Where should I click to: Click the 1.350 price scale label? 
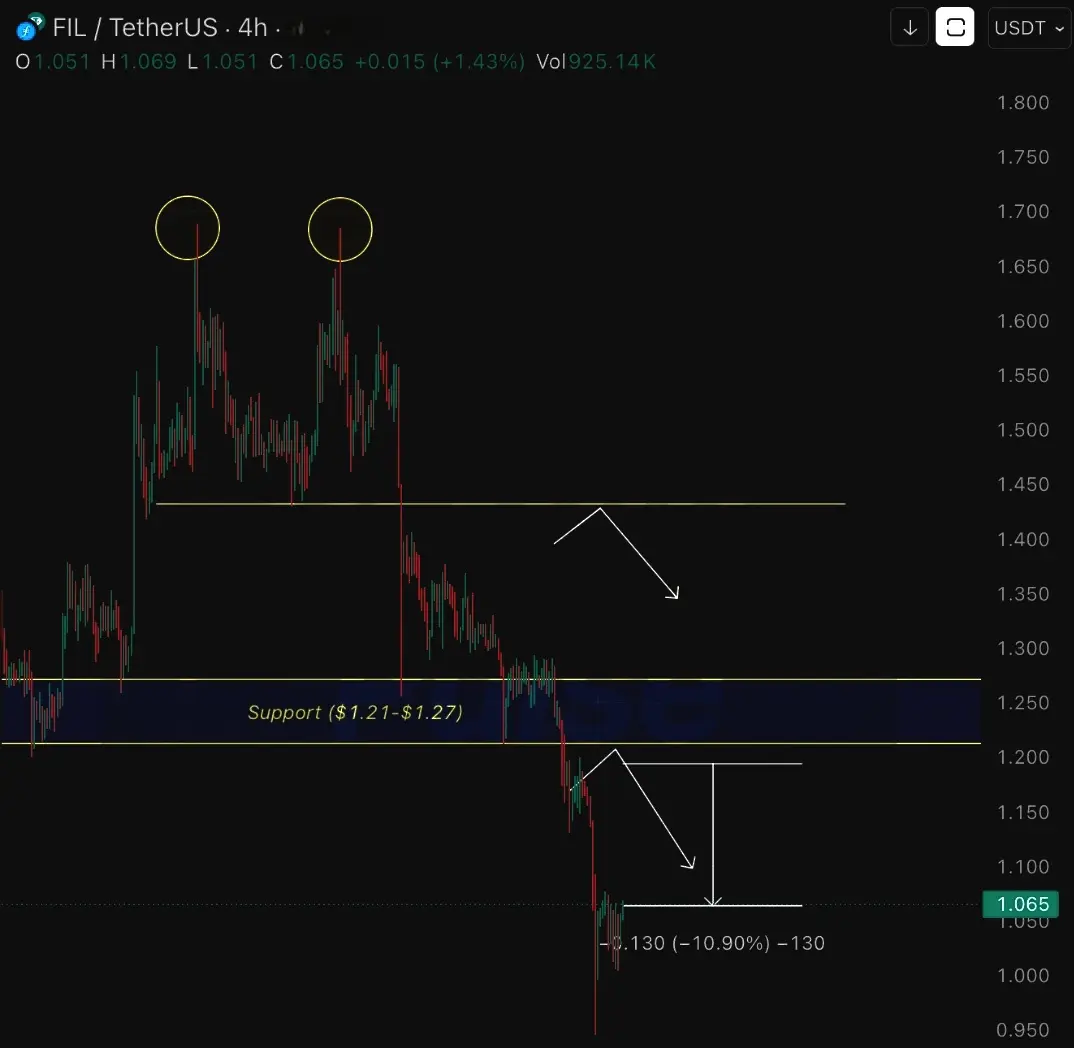pos(1023,593)
